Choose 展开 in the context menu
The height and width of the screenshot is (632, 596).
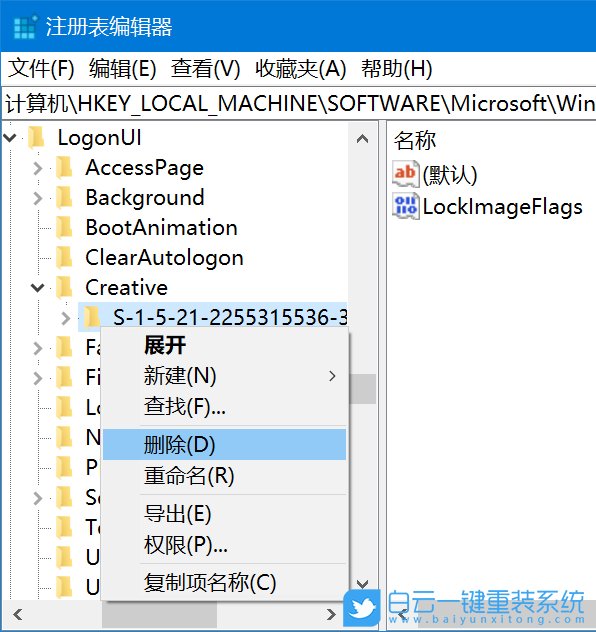click(224, 345)
